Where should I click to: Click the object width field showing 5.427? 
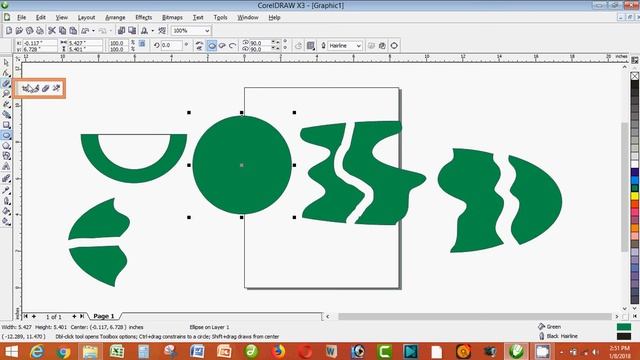(x=84, y=42)
